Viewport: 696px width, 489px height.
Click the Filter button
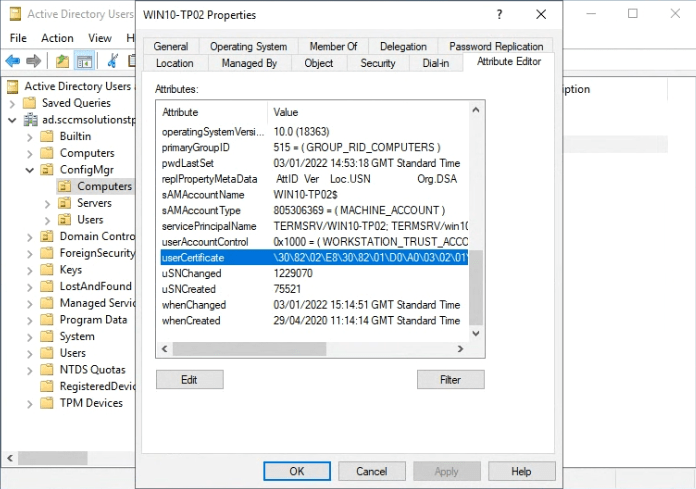(x=450, y=380)
